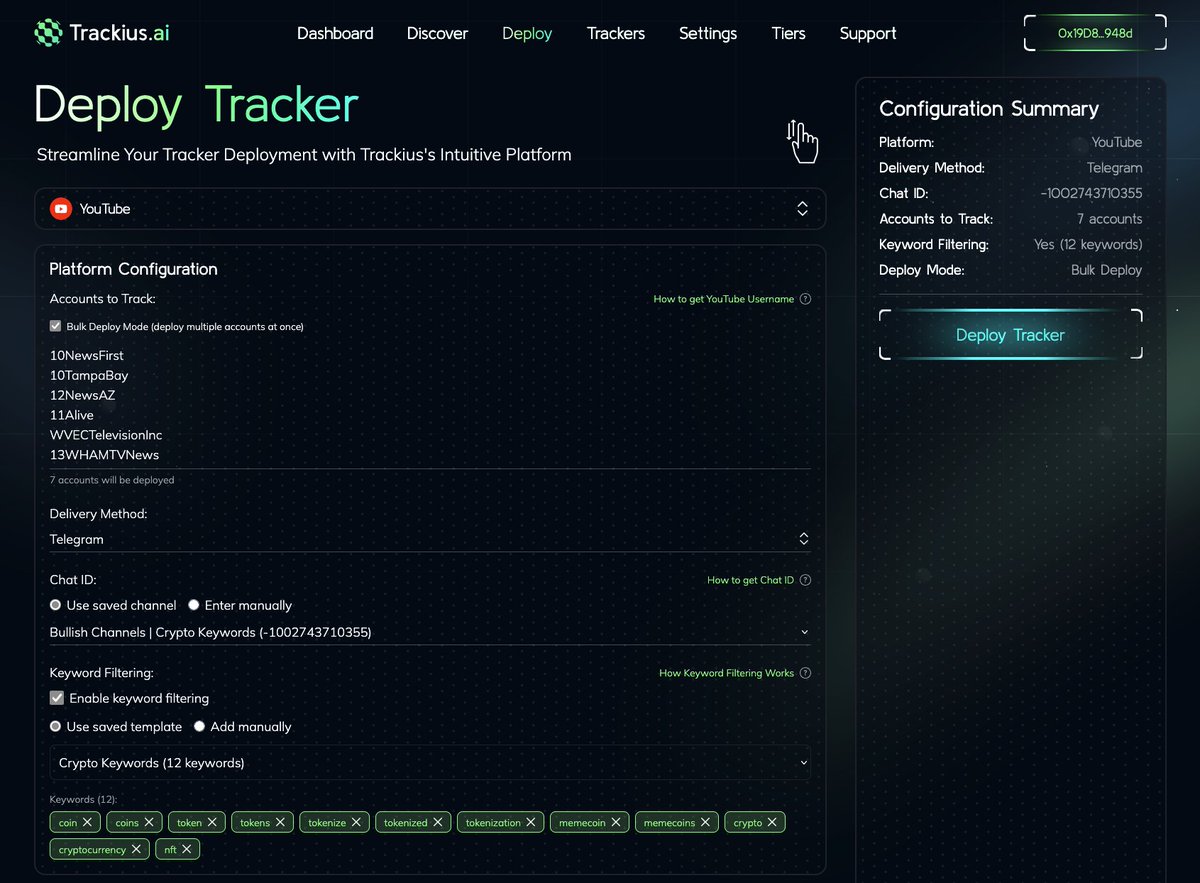1200x883 pixels.
Task: Open the Discover navigation item
Action: [x=437, y=33]
